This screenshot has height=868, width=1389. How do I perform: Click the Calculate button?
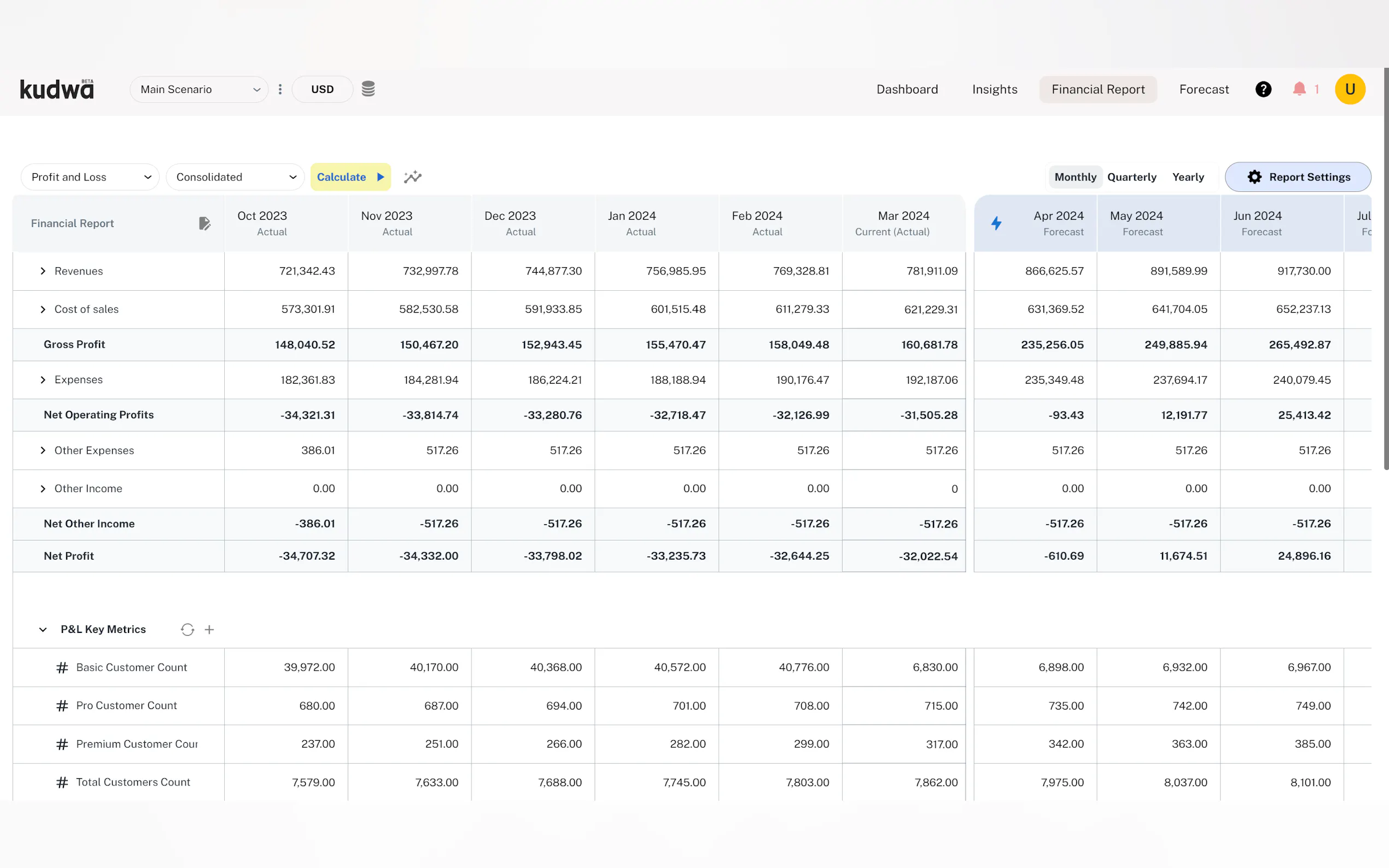(x=351, y=177)
